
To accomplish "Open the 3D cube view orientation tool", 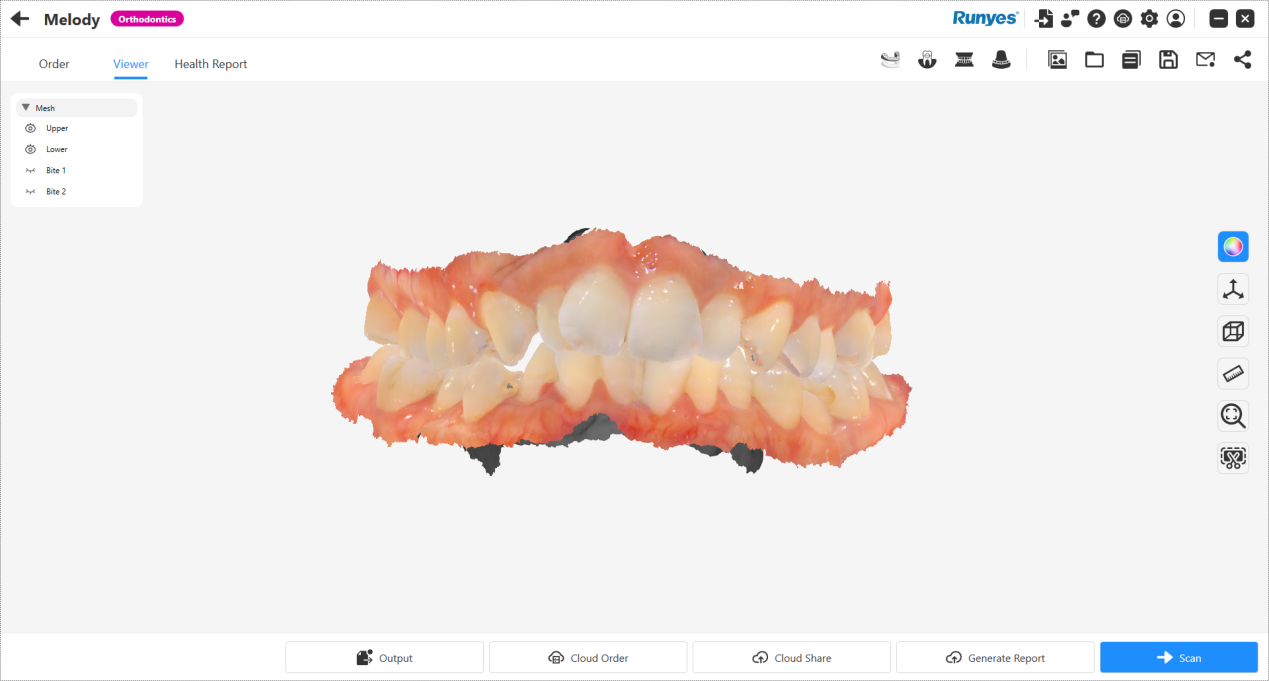I will (x=1233, y=331).
